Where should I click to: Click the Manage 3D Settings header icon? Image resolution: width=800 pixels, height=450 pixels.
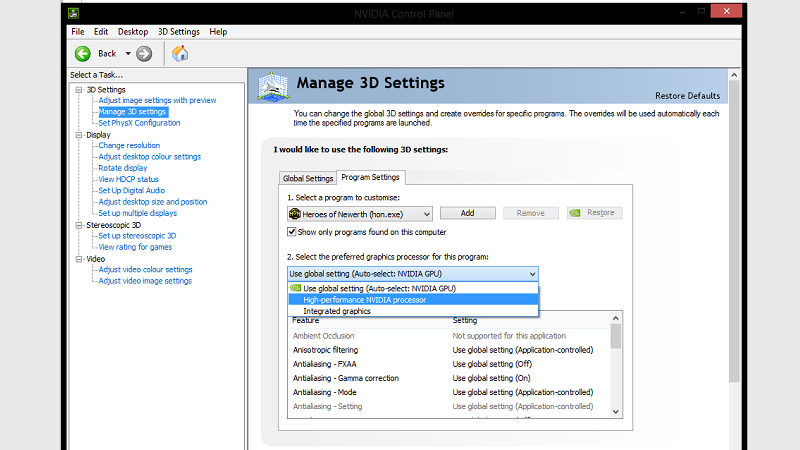275,85
